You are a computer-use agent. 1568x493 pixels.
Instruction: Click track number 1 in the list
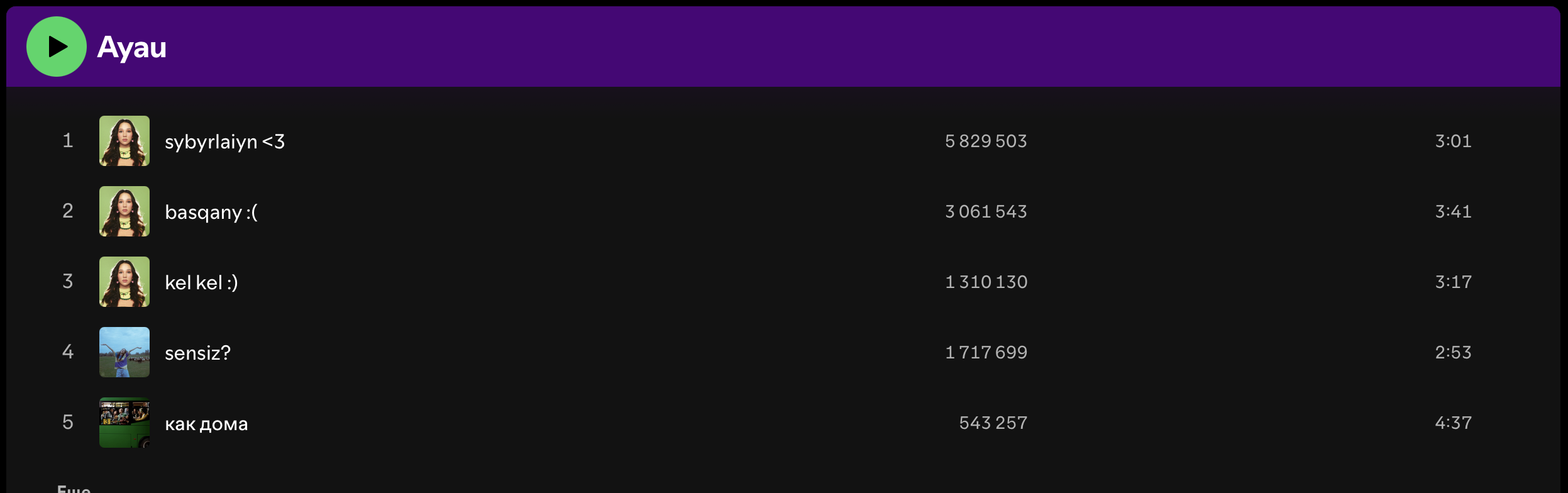68,140
